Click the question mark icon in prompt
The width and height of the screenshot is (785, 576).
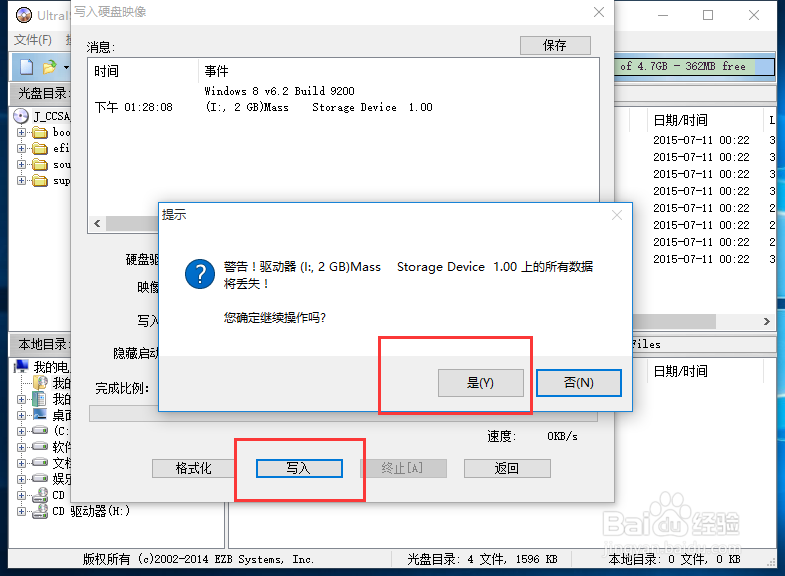pos(200,274)
